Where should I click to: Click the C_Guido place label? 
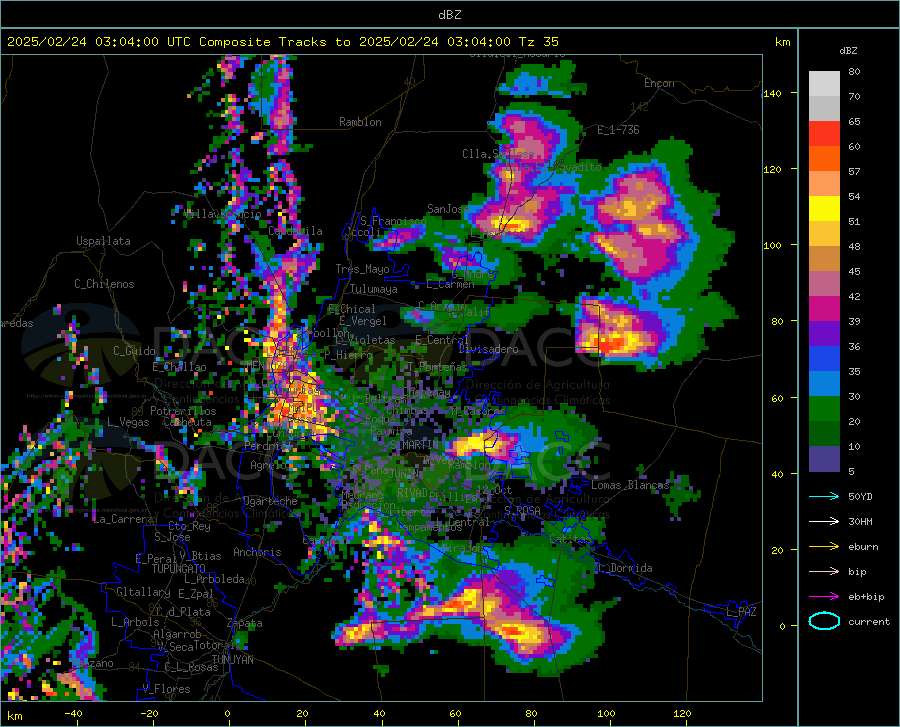(x=134, y=351)
